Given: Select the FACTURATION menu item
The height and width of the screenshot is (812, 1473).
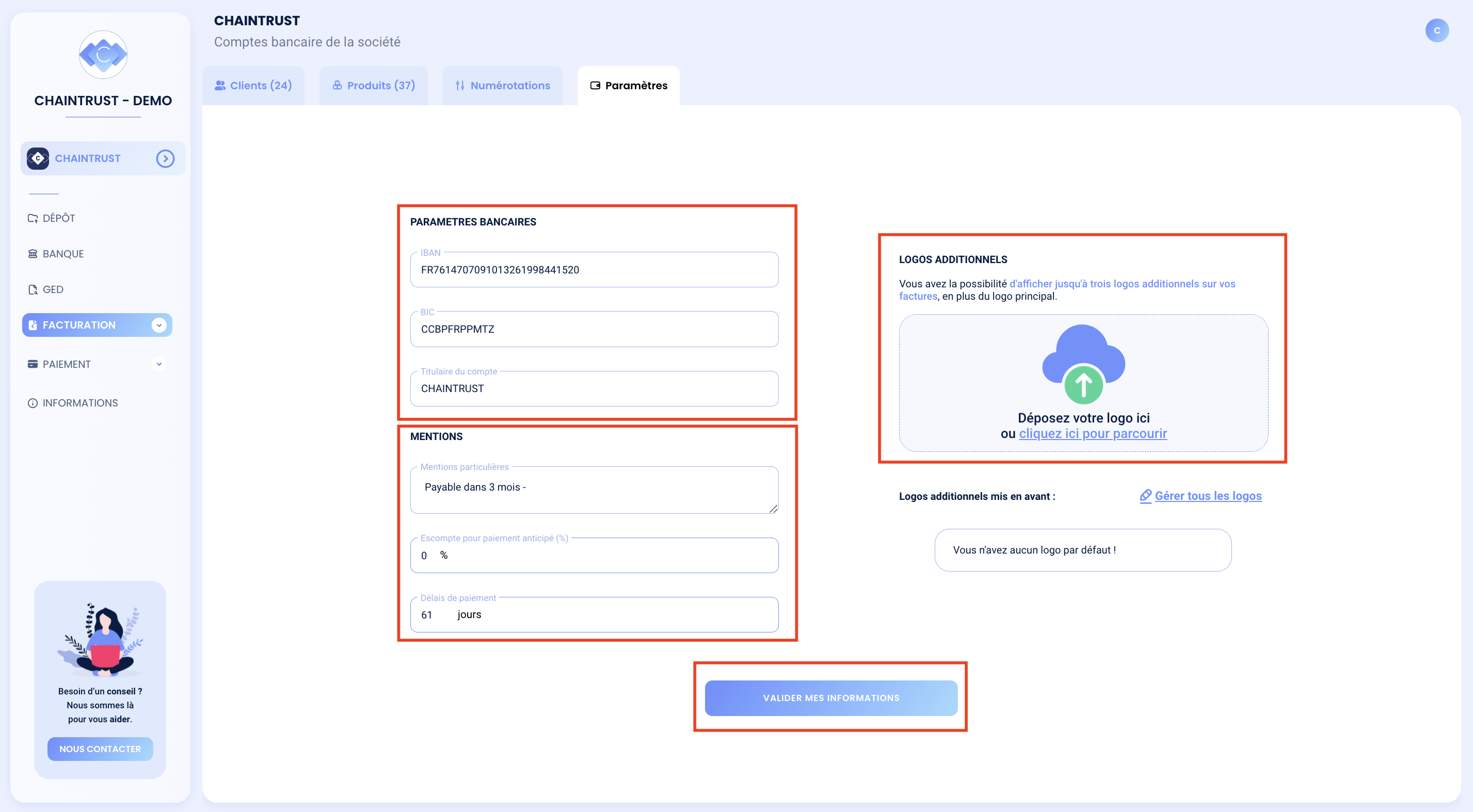Looking at the screenshot, I should tap(97, 325).
